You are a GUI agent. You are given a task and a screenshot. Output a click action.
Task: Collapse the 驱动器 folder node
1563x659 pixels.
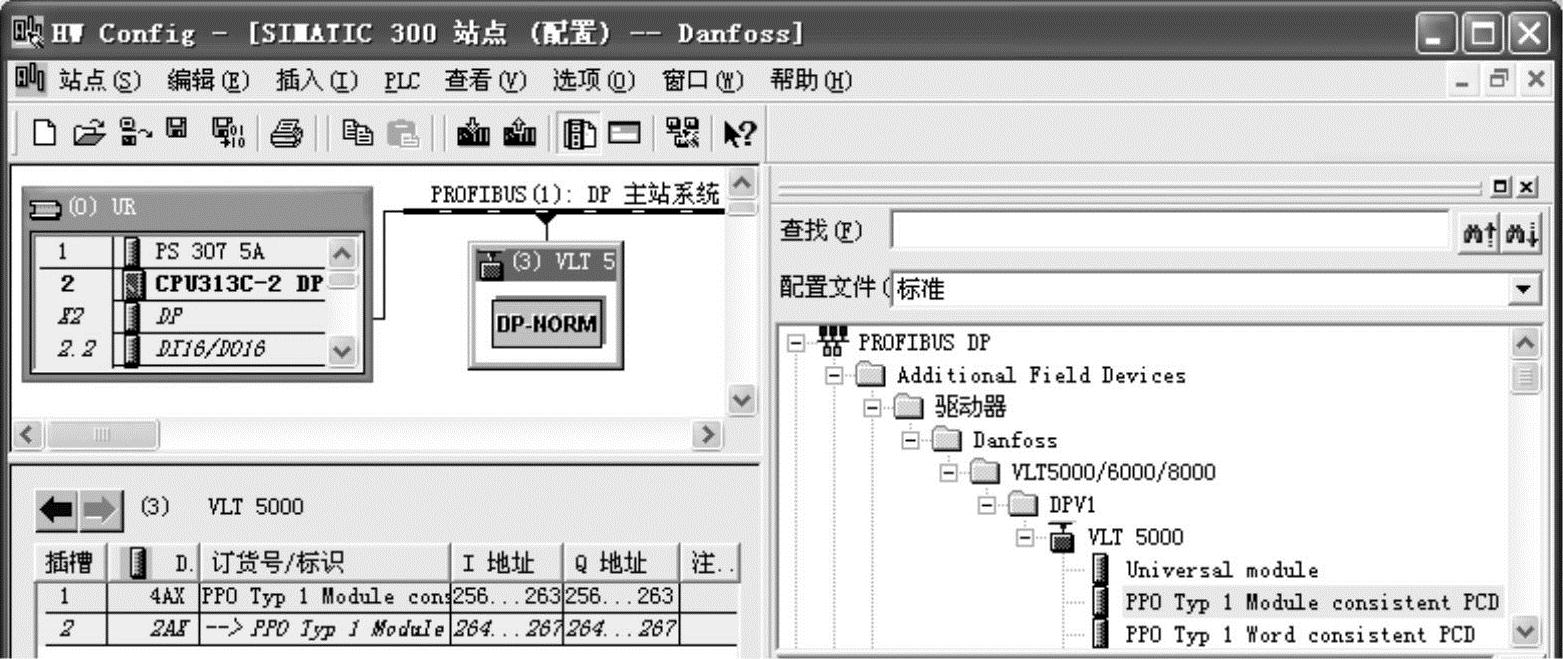pyautogui.click(x=871, y=408)
